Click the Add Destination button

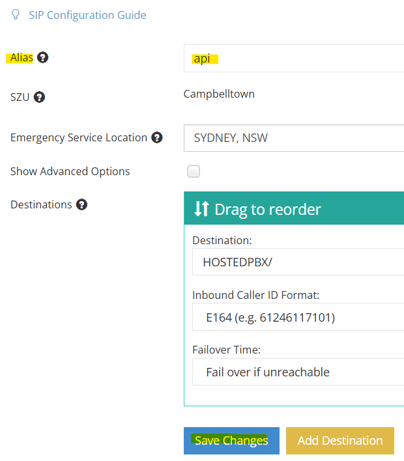tap(340, 441)
